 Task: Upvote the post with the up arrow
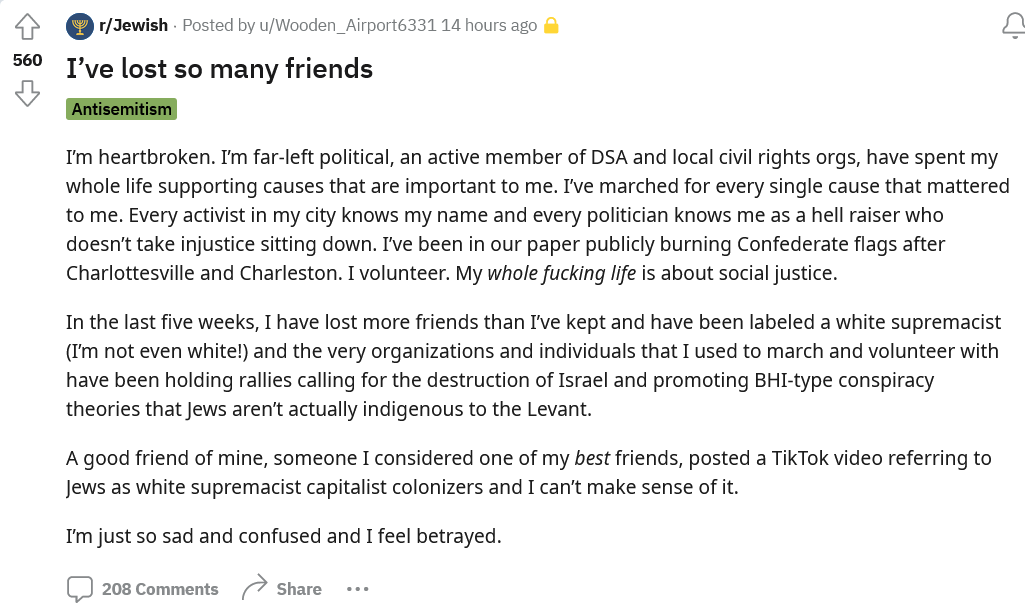click(27, 27)
